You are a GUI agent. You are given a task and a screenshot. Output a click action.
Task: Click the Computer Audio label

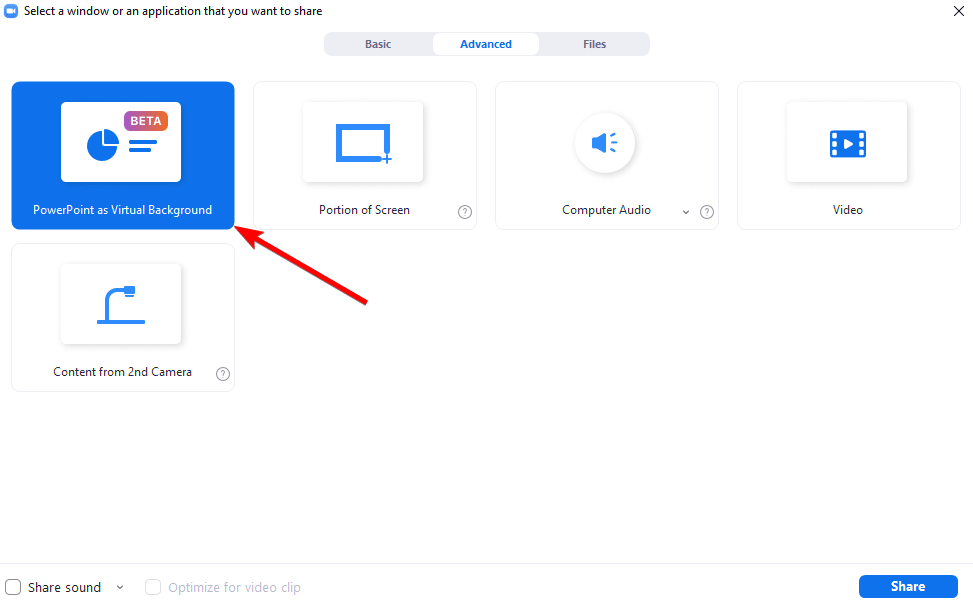click(606, 210)
